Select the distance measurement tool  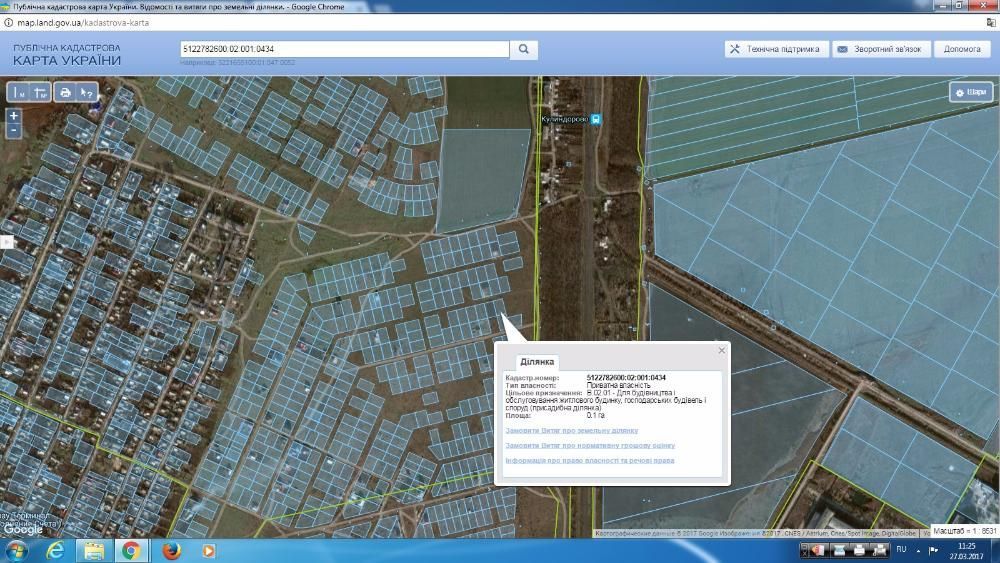pyautogui.click(x=19, y=92)
